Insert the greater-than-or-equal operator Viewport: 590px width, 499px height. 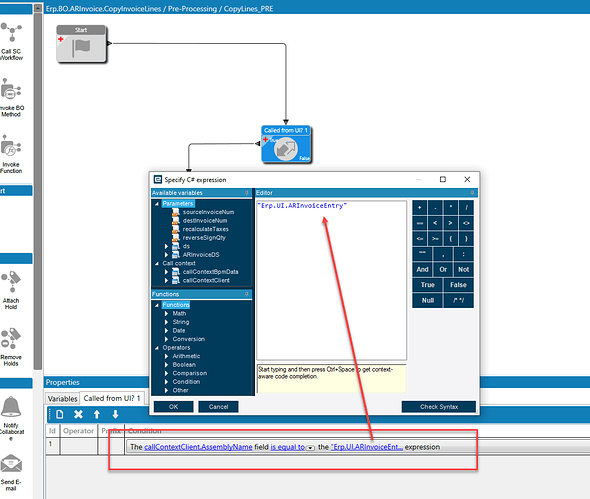[x=435, y=239]
